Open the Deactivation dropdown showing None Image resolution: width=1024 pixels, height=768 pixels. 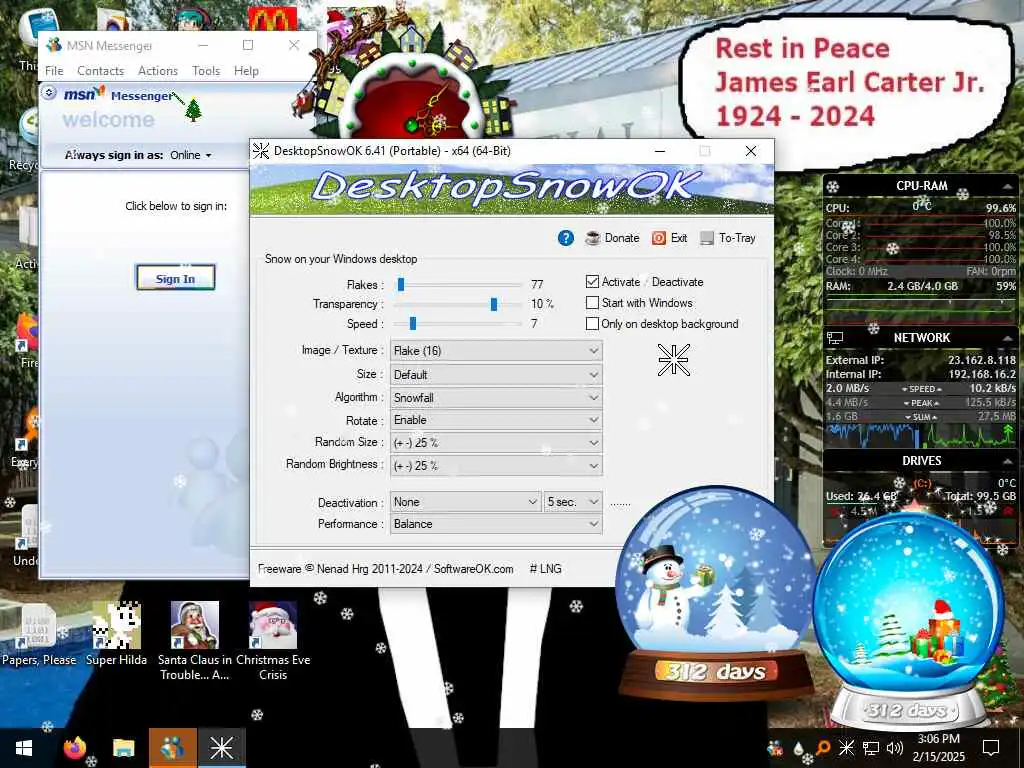[465, 502]
